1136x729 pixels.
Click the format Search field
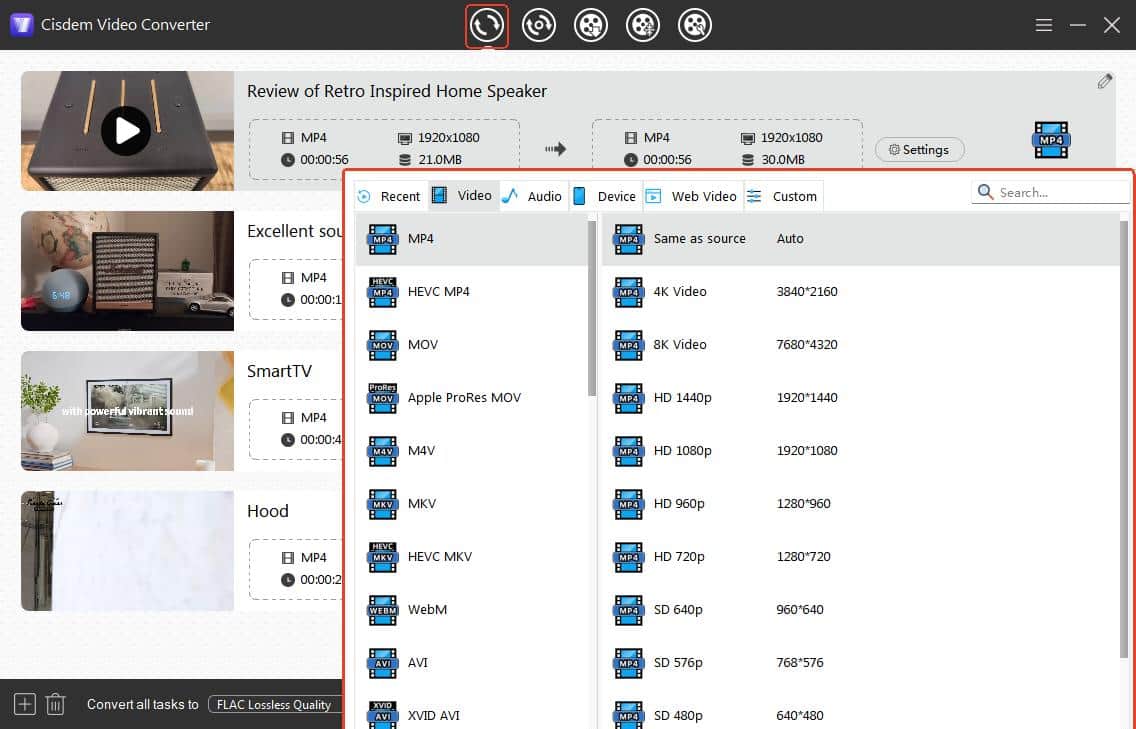tap(1050, 192)
